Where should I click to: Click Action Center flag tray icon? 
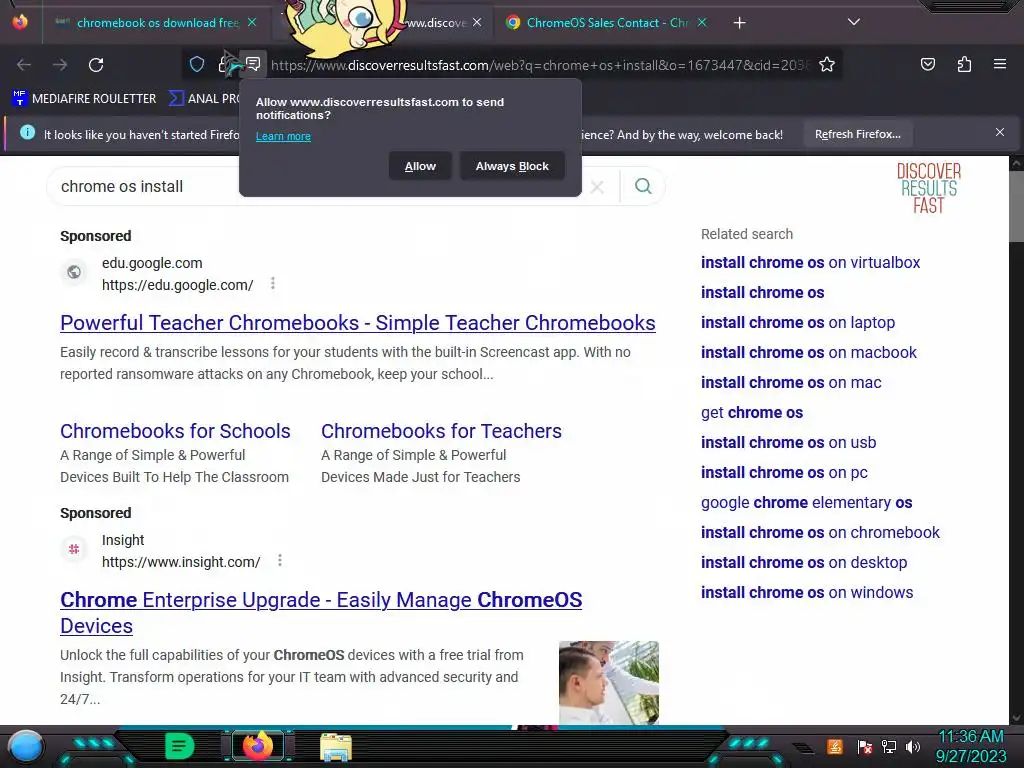pyautogui.click(x=865, y=746)
